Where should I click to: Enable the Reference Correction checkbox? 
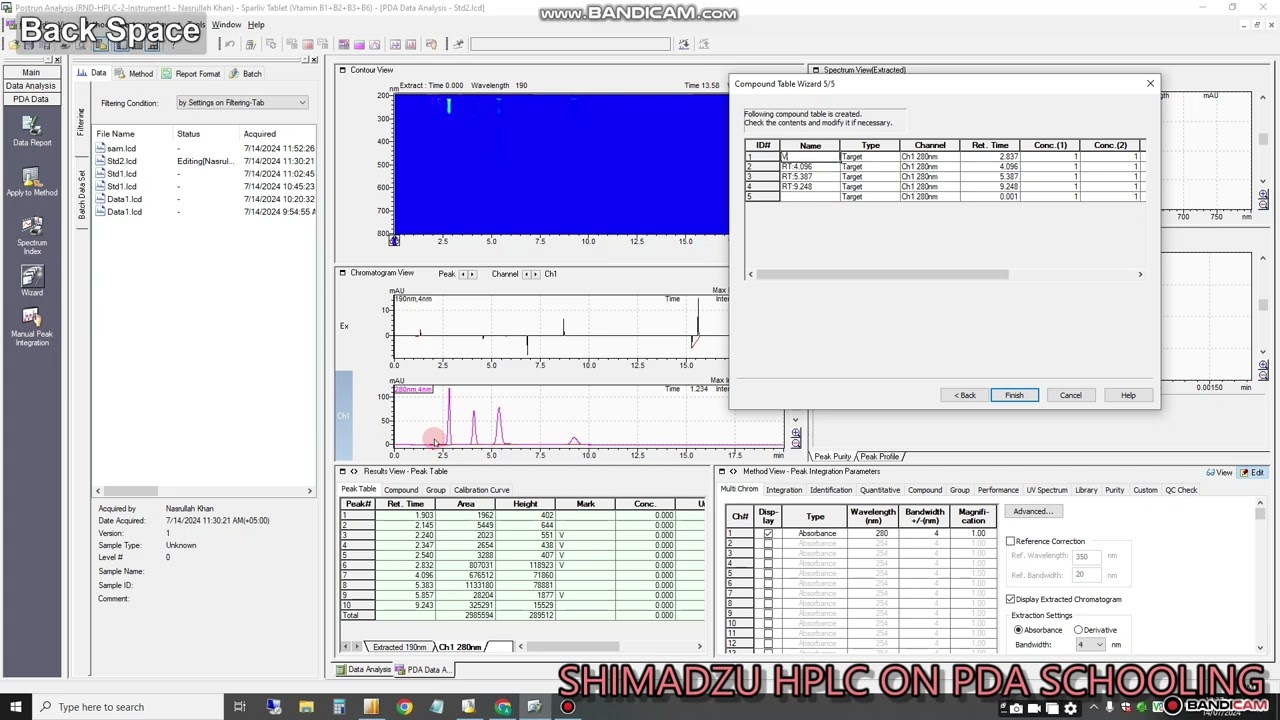pyautogui.click(x=1011, y=541)
